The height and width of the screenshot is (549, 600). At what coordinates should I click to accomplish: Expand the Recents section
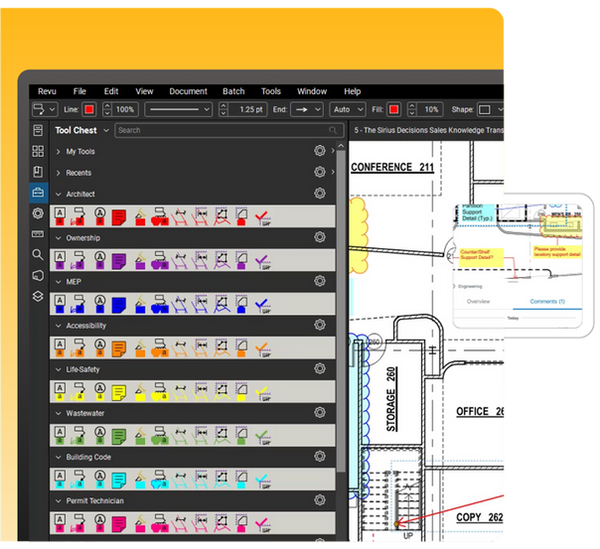[x=58, y=173]
